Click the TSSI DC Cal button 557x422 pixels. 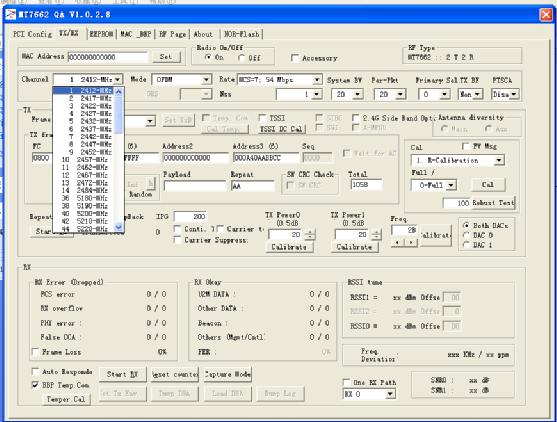[281, 129]
